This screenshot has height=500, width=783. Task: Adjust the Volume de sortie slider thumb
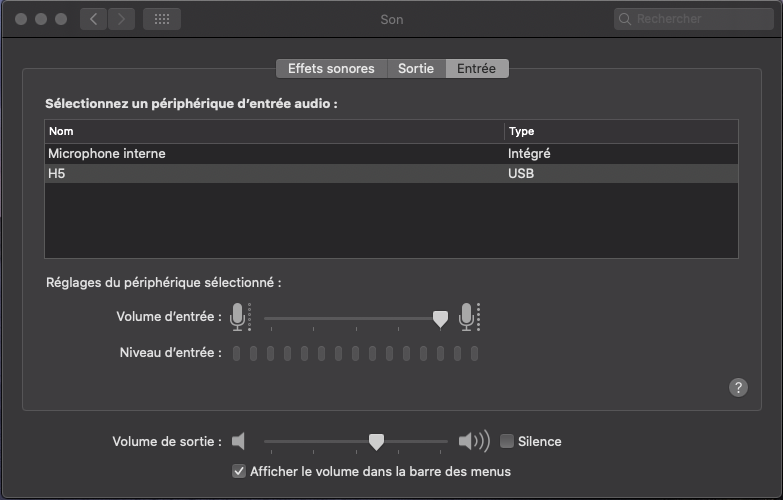(376, 442)
